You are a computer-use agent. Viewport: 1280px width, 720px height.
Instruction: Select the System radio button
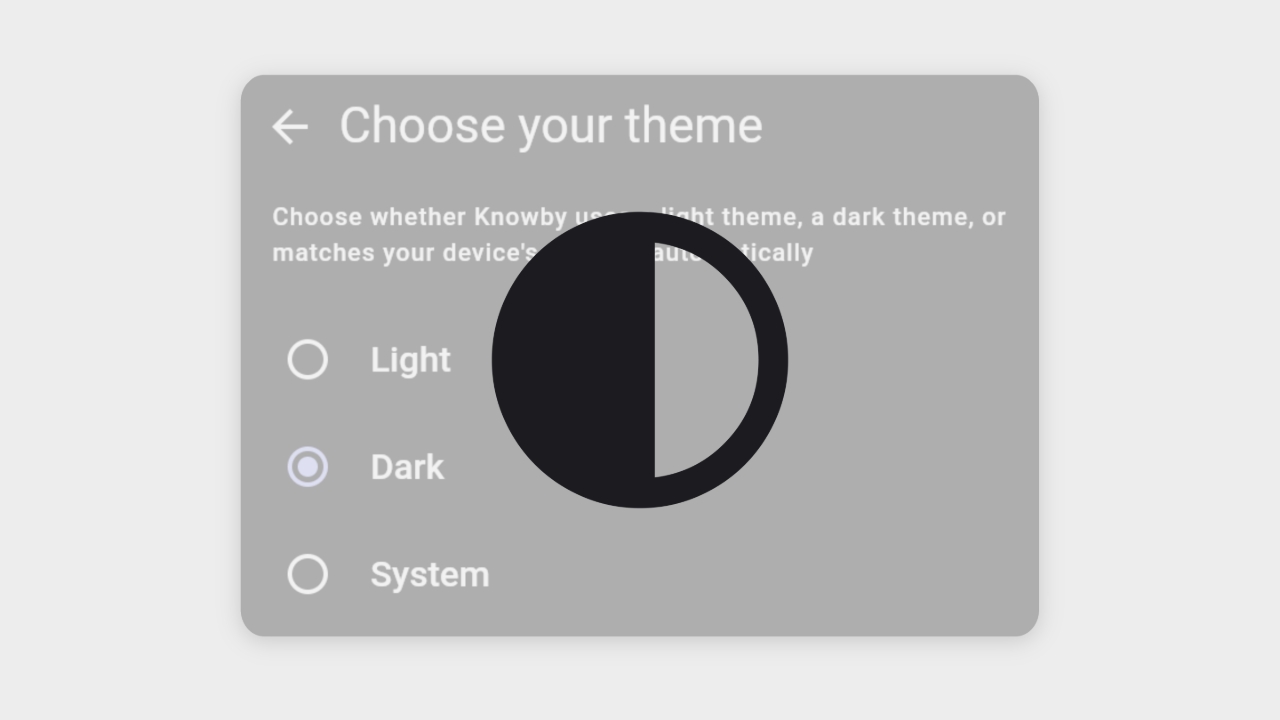pyautogui.click(x=308, y=575)
